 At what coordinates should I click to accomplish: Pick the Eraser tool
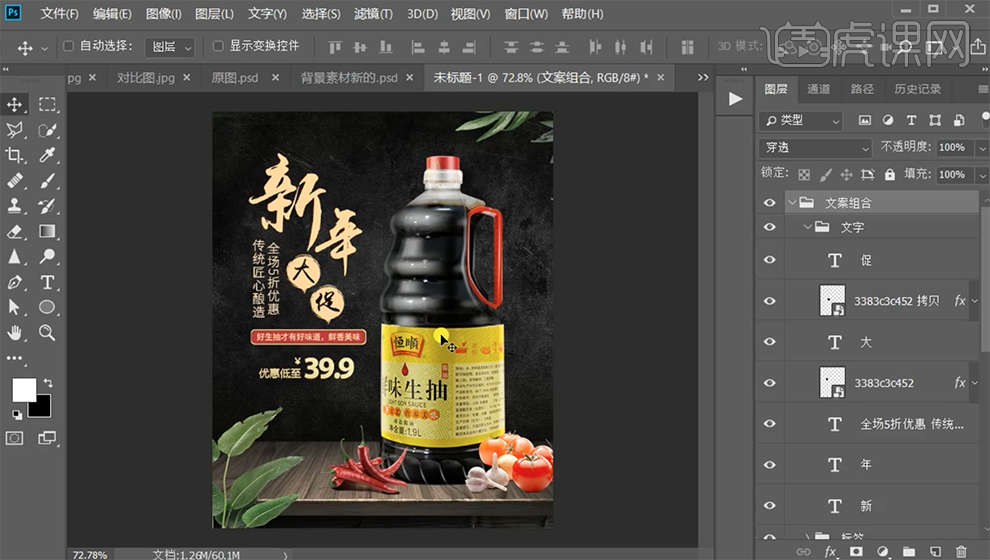tap(15, 231)
